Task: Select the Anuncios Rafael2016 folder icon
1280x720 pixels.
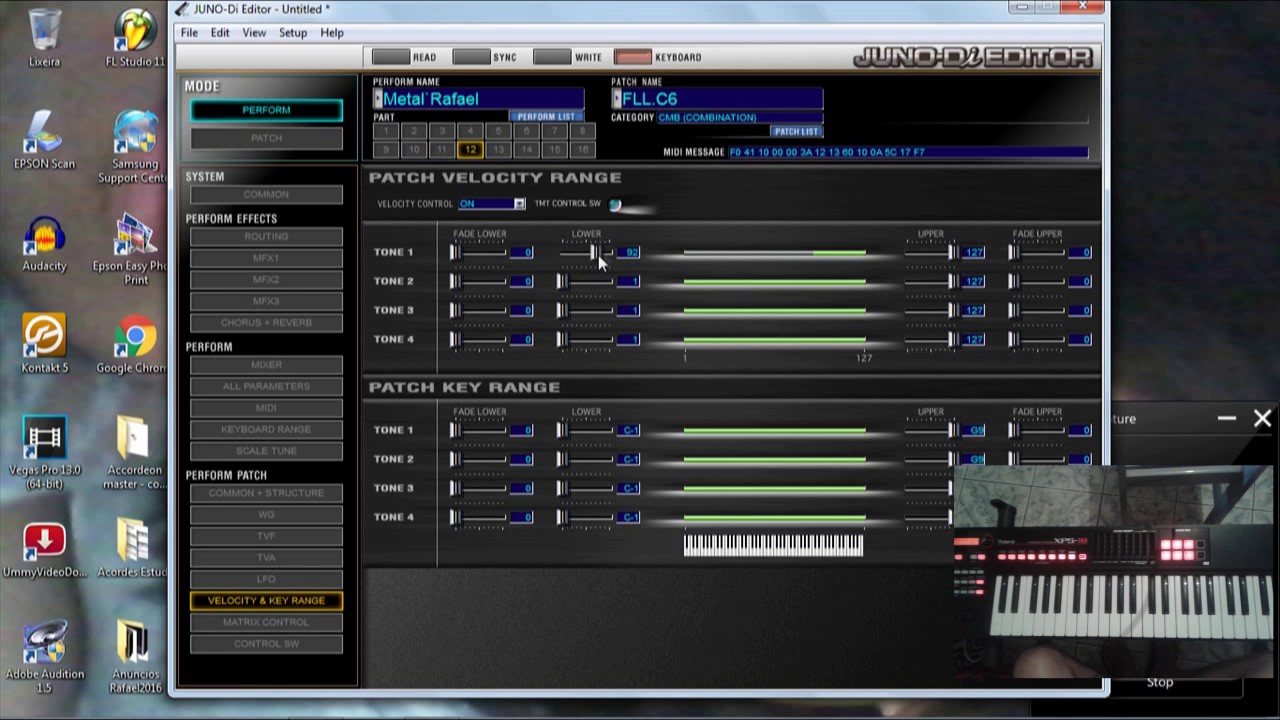Action: [x=133, y=657]
